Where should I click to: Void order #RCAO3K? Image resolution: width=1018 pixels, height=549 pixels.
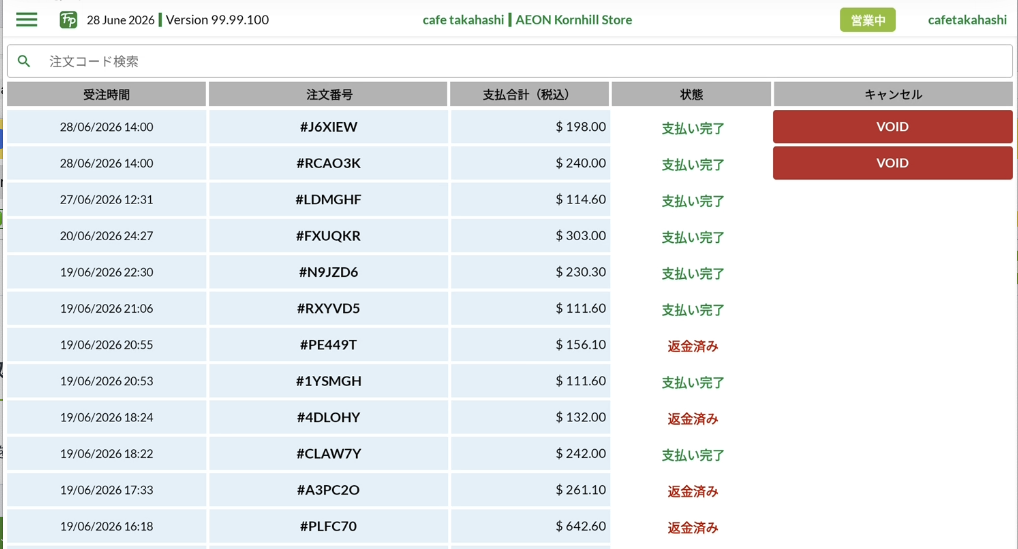pos(893,163)
